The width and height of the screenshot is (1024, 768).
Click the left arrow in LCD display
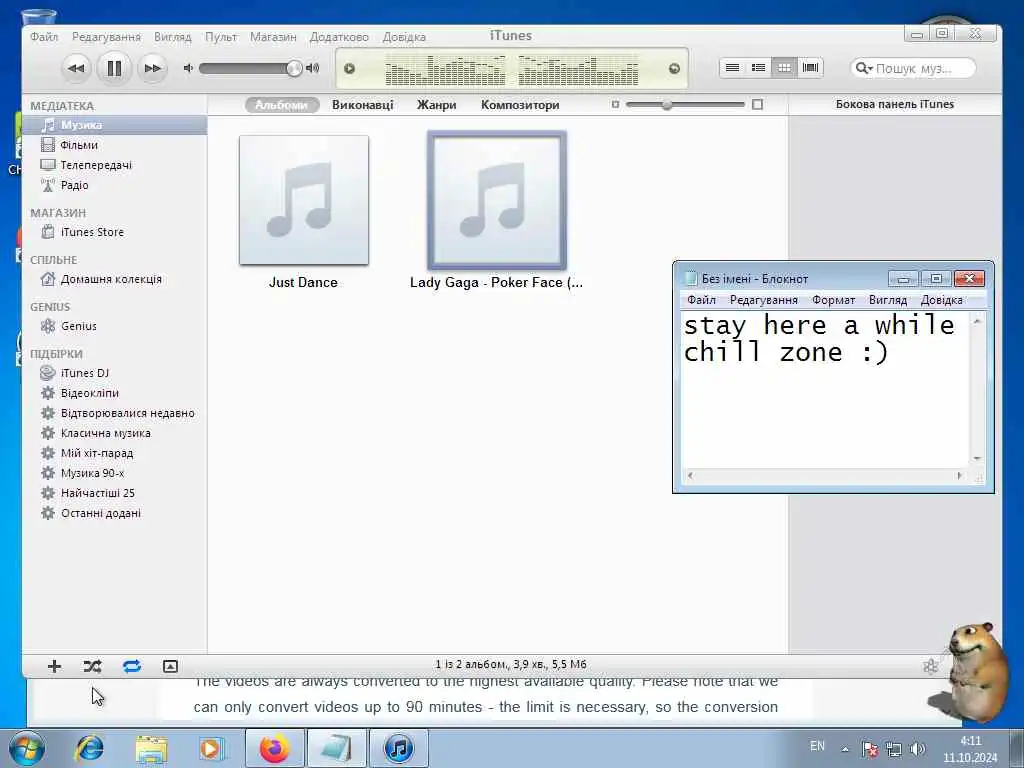click(x=349, y=69)
